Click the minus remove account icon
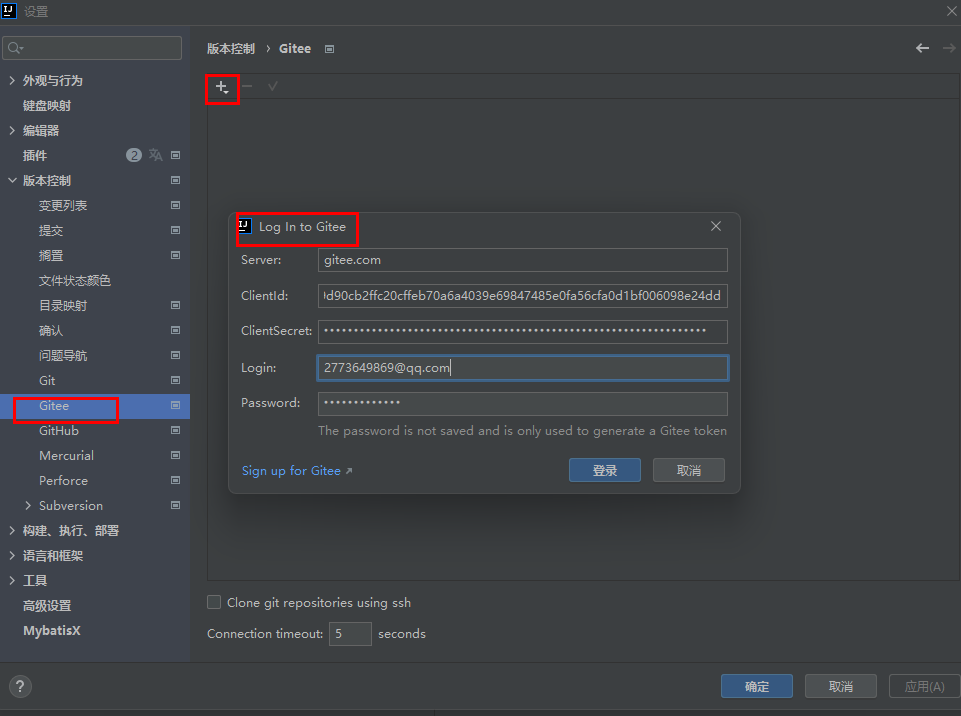The width and height of the screenshot is (961, 716). point(247,86)
